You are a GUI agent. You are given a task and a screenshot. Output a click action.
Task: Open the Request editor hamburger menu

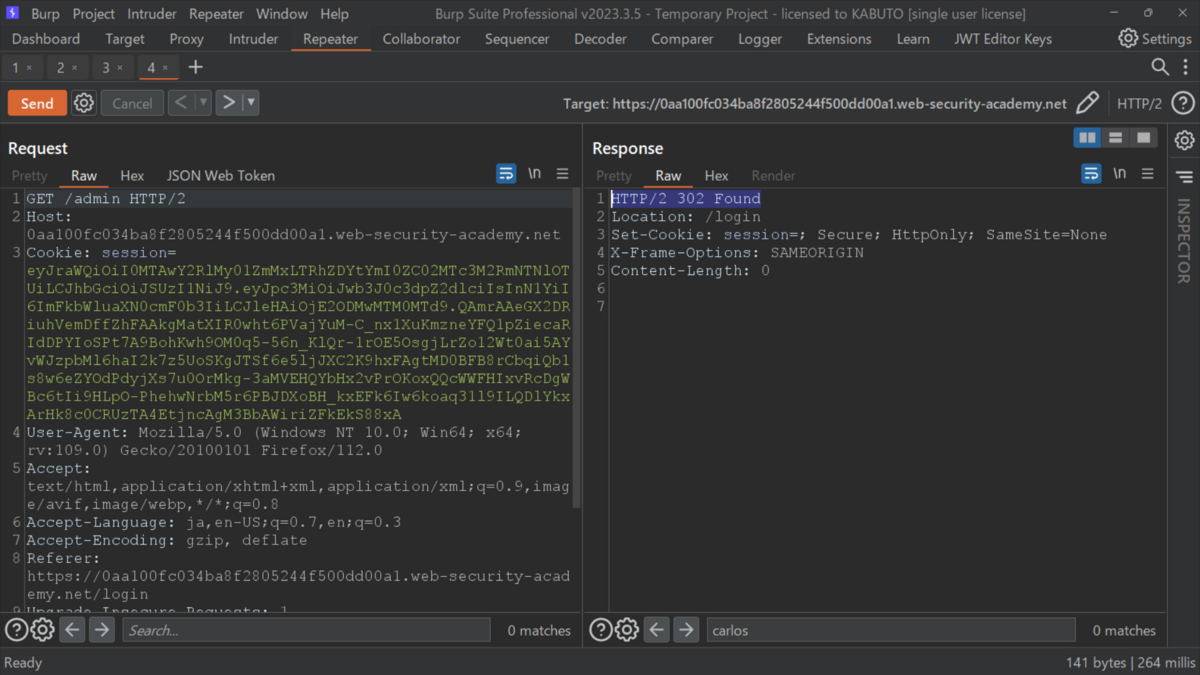563,174
